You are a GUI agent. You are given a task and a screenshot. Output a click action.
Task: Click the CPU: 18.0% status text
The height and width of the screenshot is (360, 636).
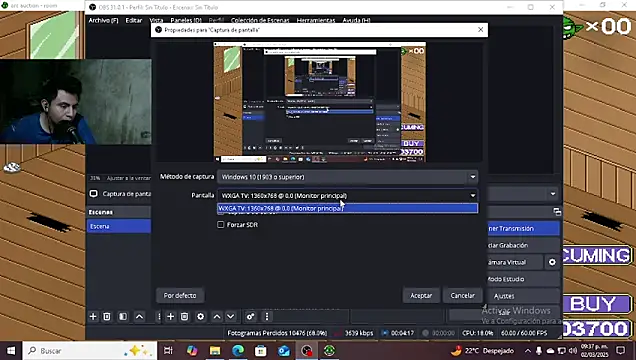[477, 333]
